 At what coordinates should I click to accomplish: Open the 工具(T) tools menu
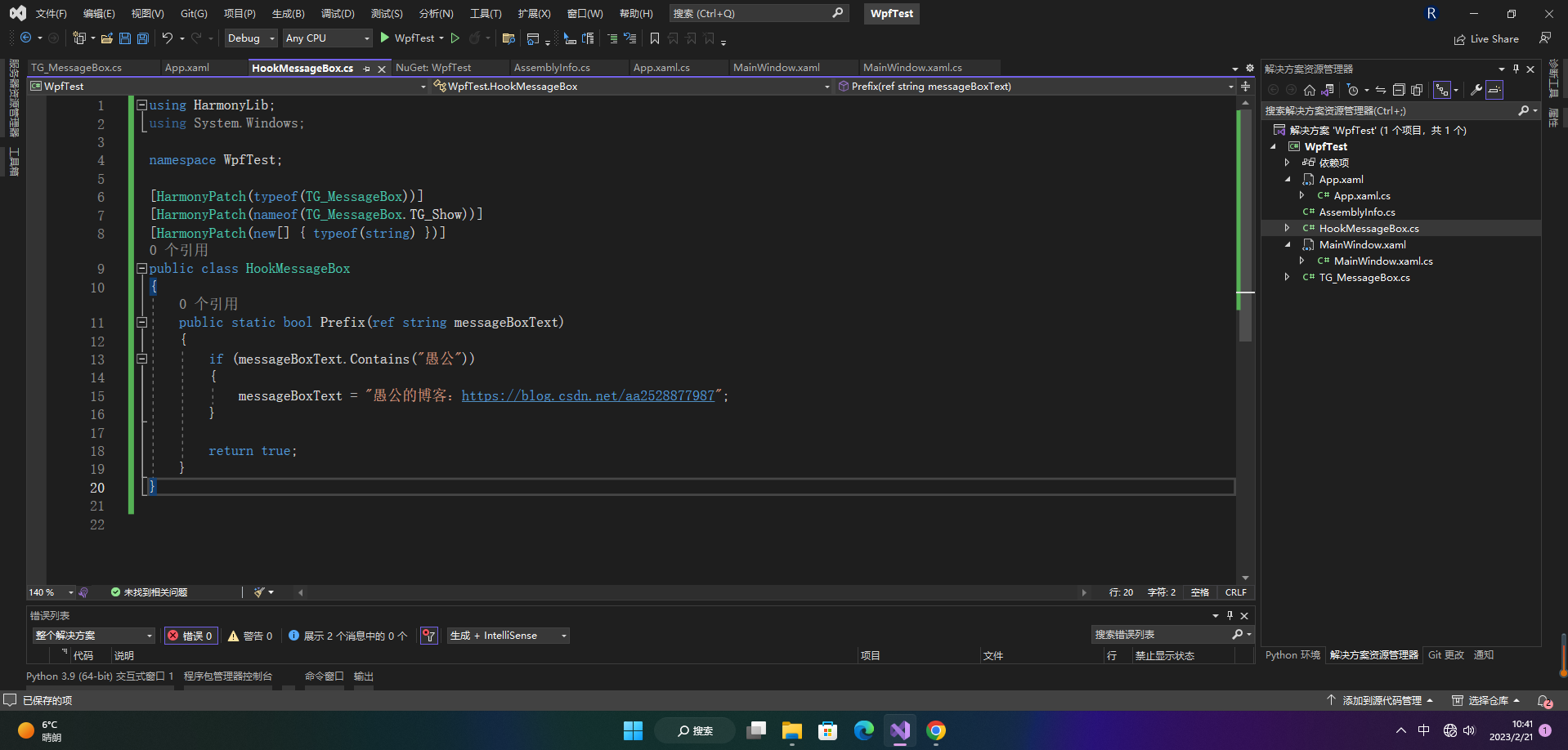pyautogui.click(x=486, y=14)
